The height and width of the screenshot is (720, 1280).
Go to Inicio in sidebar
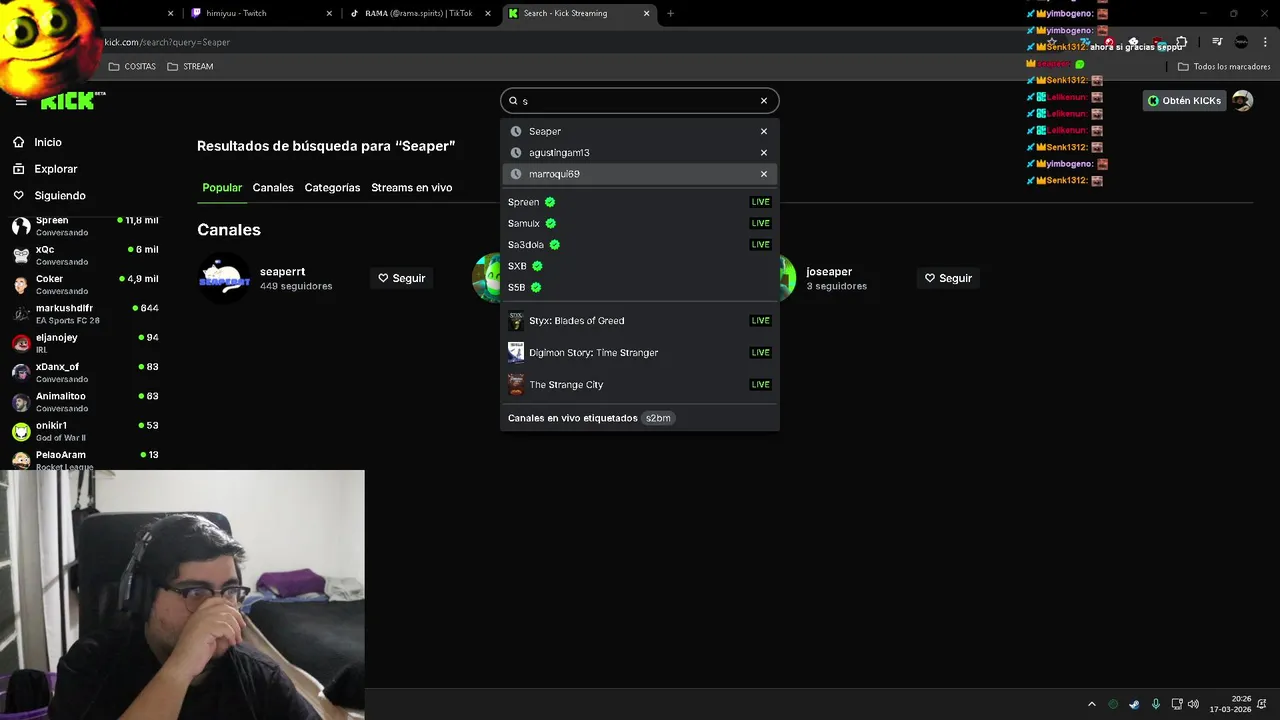[x=38, y=143]
